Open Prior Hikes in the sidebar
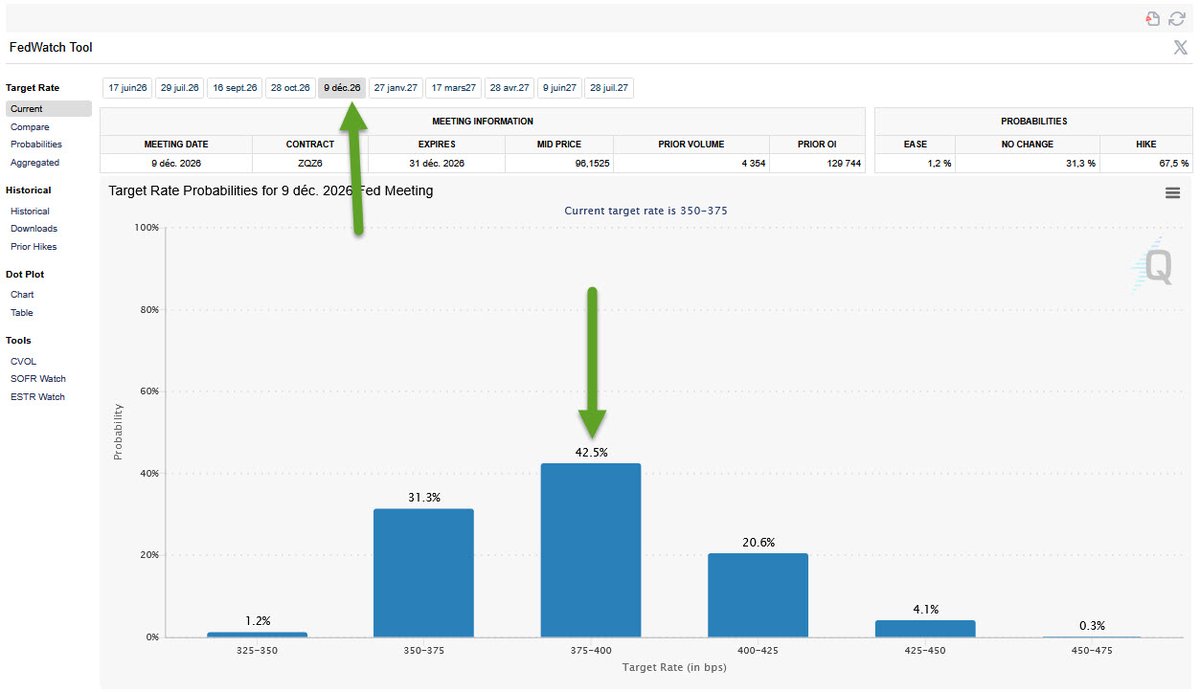 [x=34, y=246]
